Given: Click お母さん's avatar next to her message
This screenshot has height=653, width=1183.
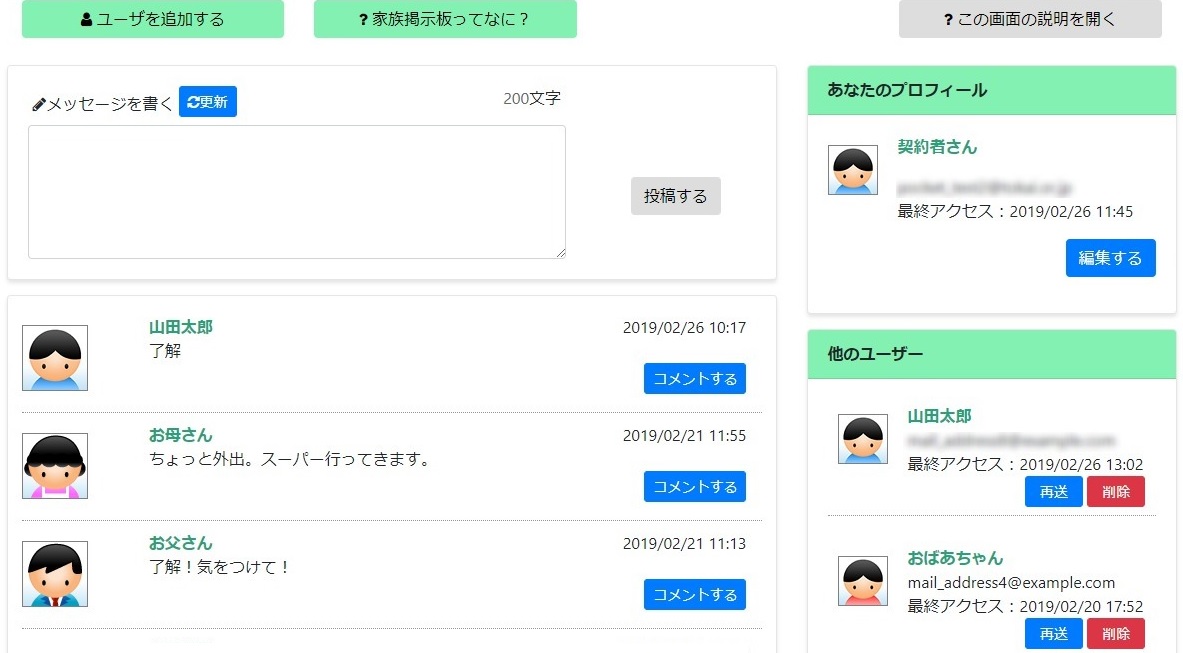Looking at the screenshot, I should tap(54, 465).
